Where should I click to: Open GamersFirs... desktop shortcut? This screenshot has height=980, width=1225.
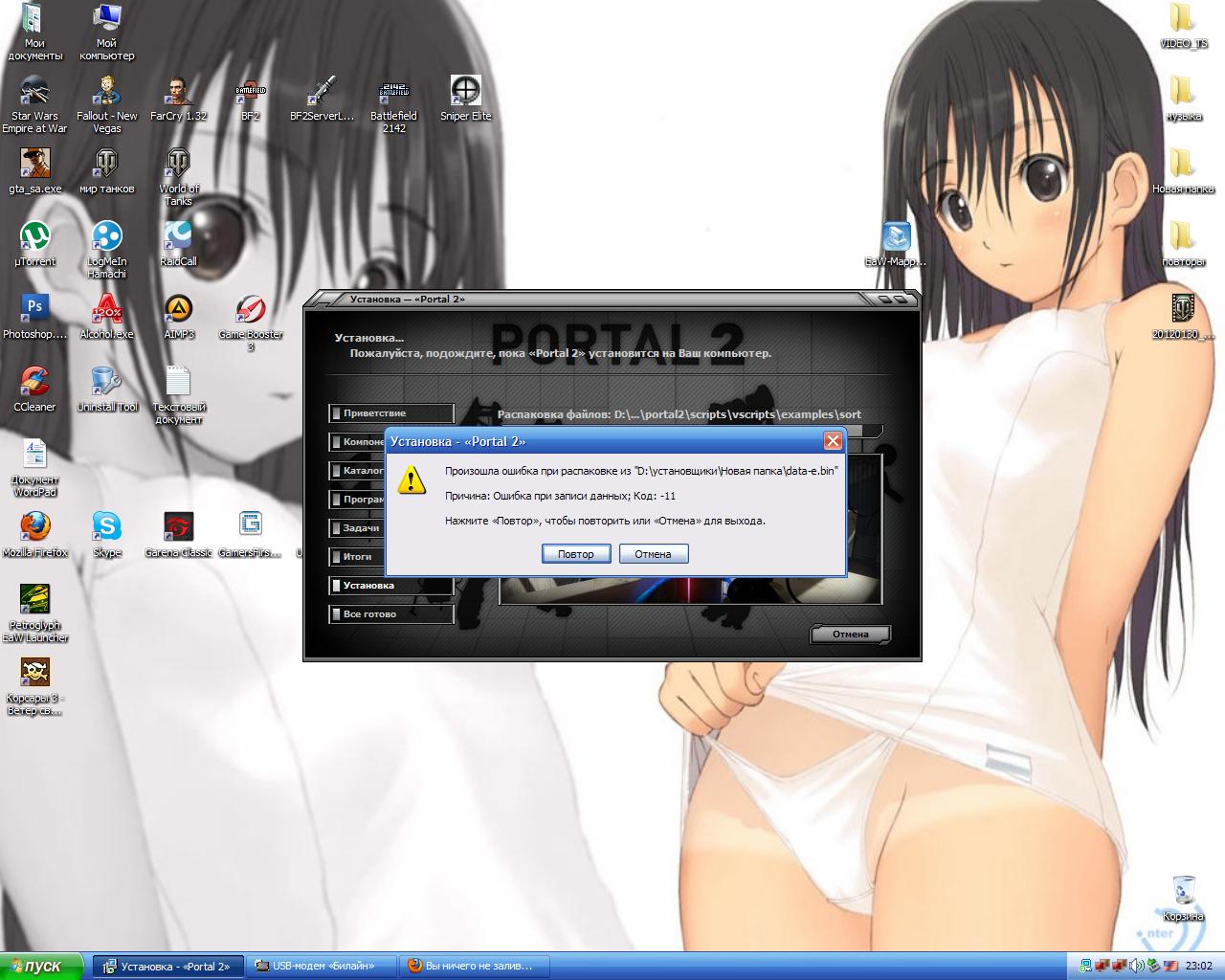(250, 536)
